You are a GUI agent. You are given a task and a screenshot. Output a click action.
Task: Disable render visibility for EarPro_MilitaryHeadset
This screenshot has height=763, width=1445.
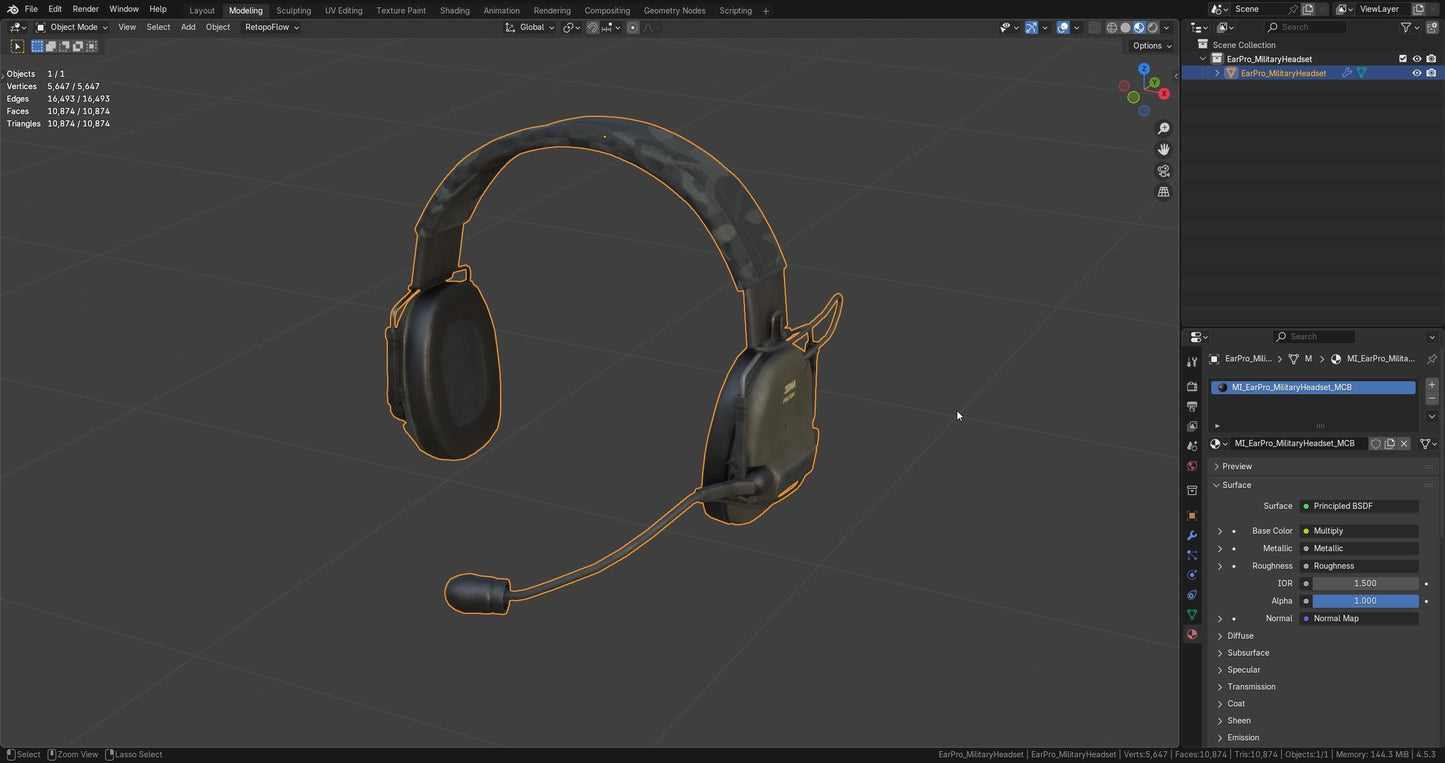tap(1431, 72)
